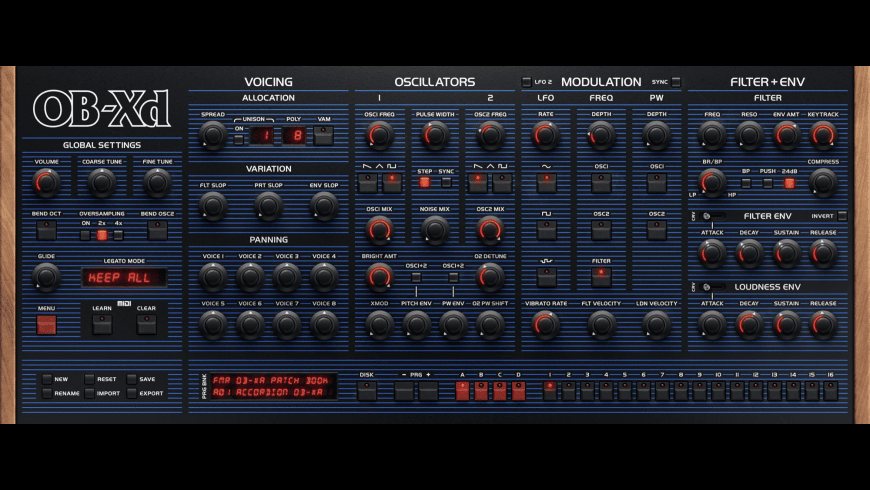Toggle the VAM allocation switch

coord(324,135)
